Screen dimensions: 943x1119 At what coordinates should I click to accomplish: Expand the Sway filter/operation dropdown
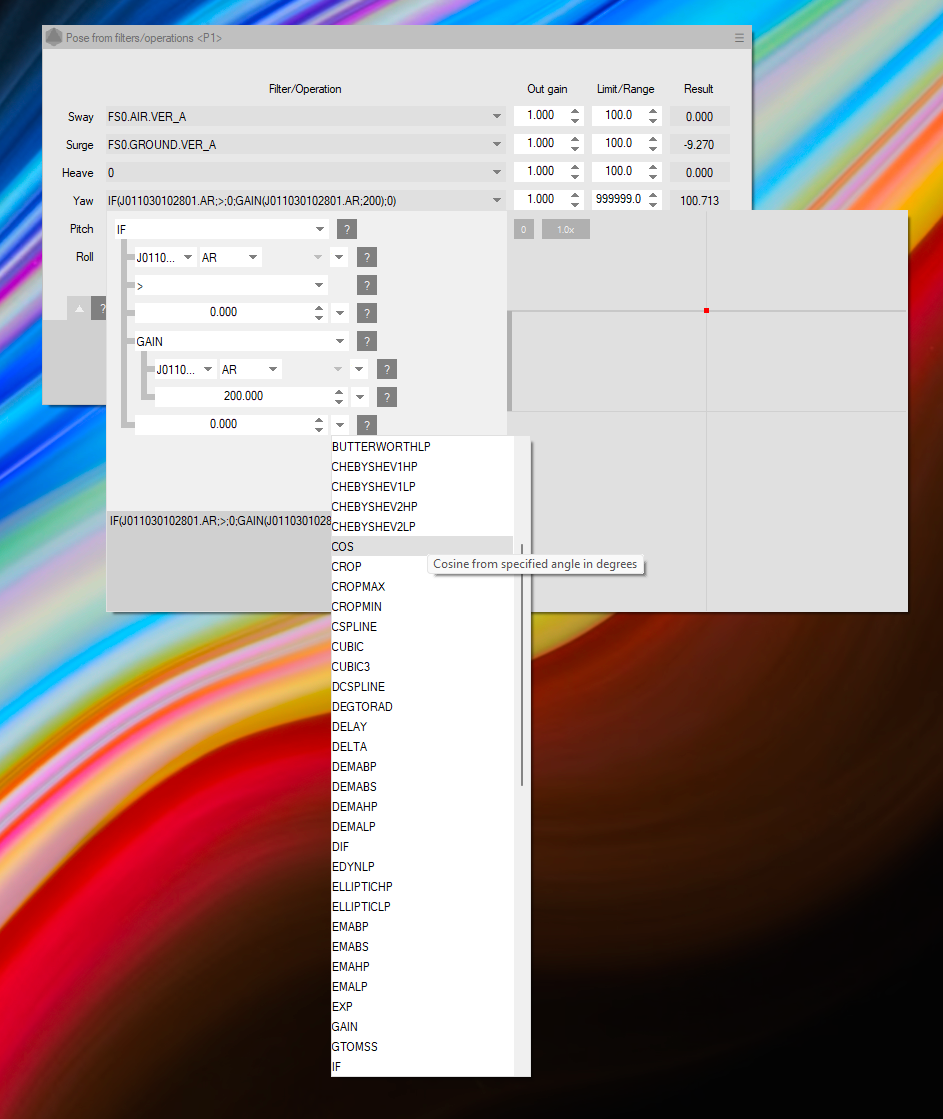click(x=497, y=117)
